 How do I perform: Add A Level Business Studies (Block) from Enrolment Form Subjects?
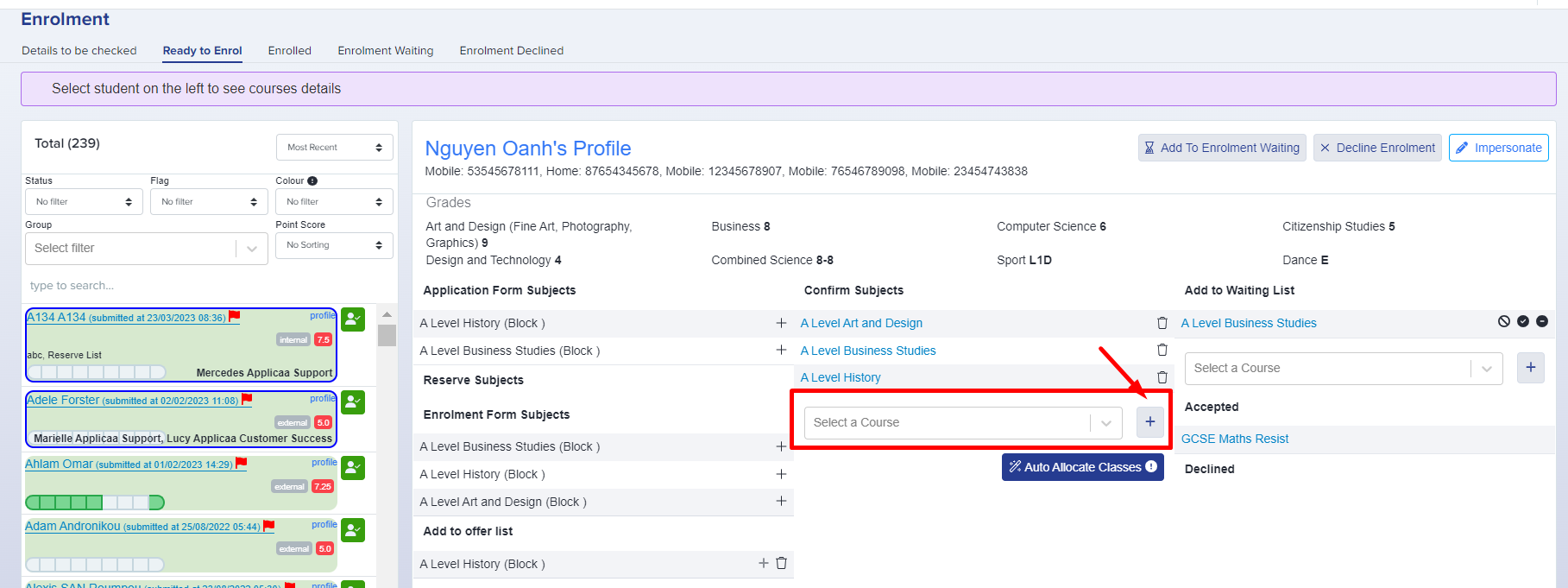coord(781,446)
